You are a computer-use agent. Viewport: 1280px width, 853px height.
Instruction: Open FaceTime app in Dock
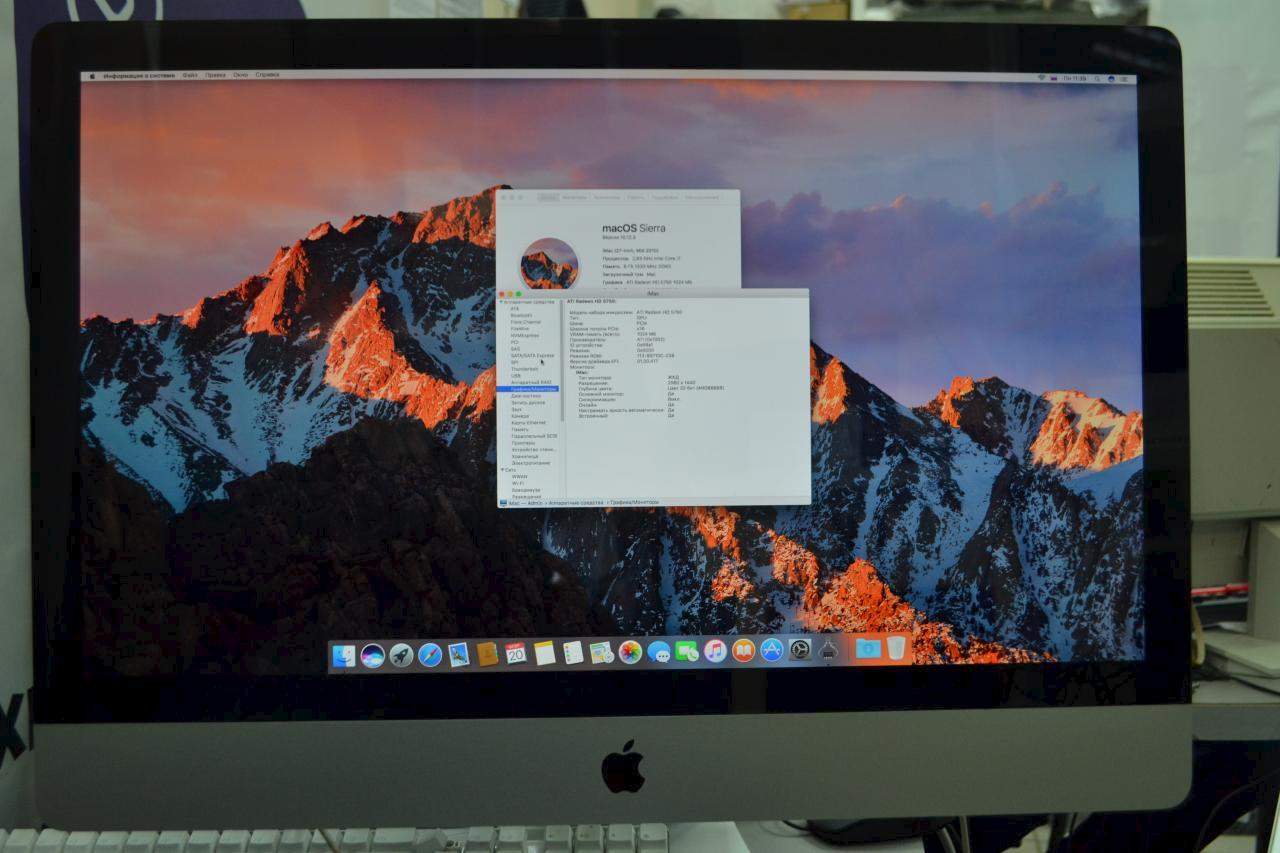686,652
